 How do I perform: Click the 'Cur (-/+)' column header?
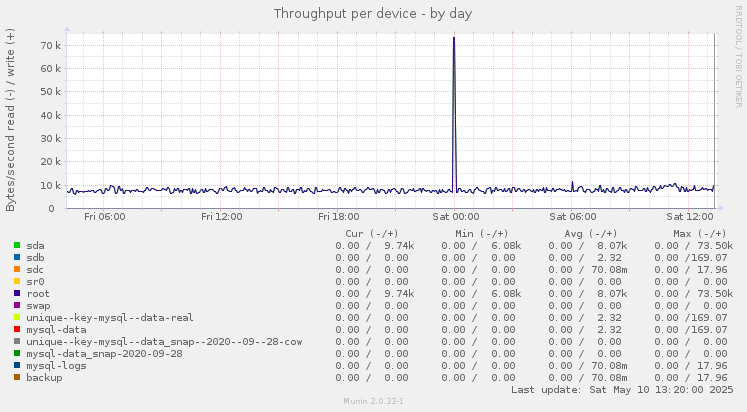point(372,233)
